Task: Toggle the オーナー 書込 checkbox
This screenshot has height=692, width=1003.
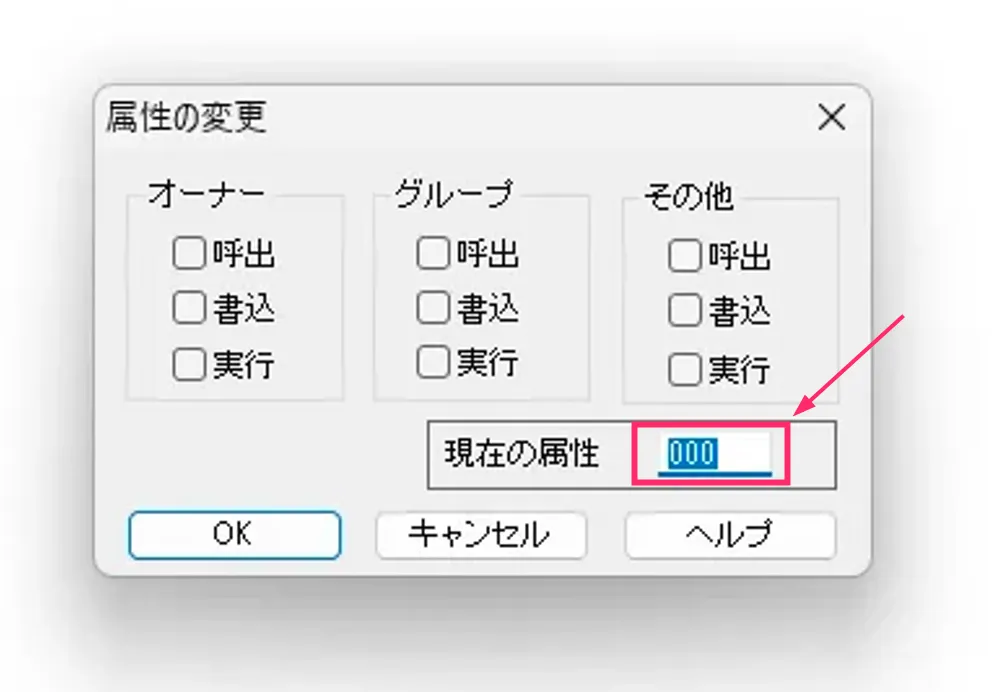Action: point(188,310)
